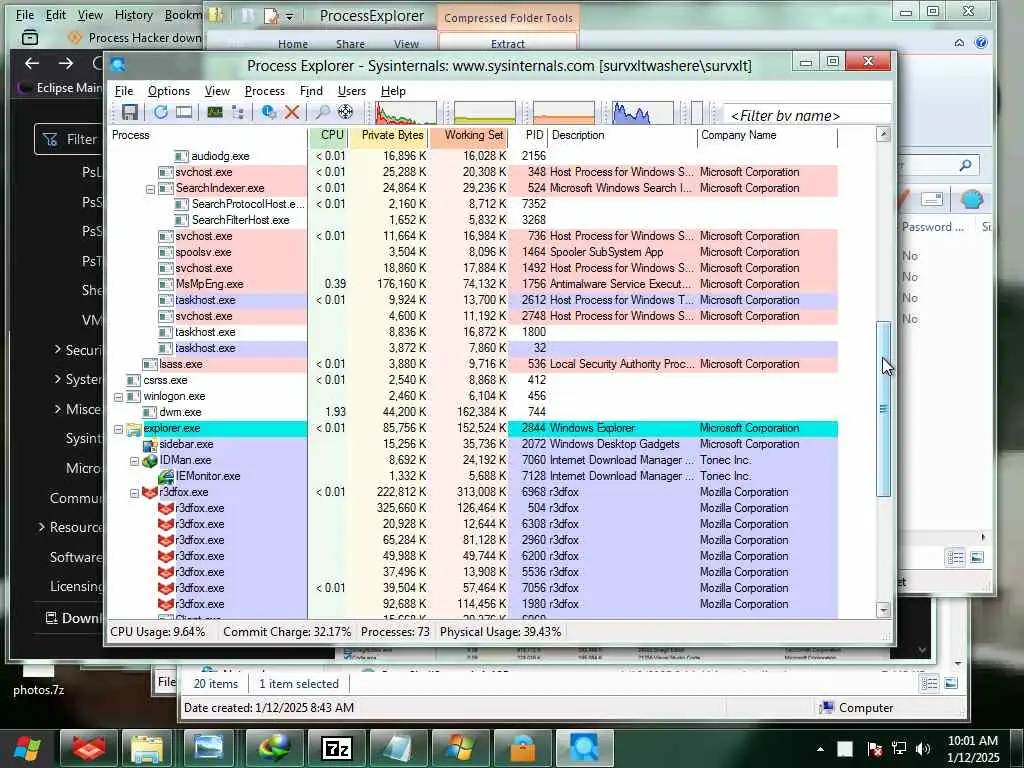Open the Help menu in Process Explorer
The image size is (1024, 768).
point(393,91)
